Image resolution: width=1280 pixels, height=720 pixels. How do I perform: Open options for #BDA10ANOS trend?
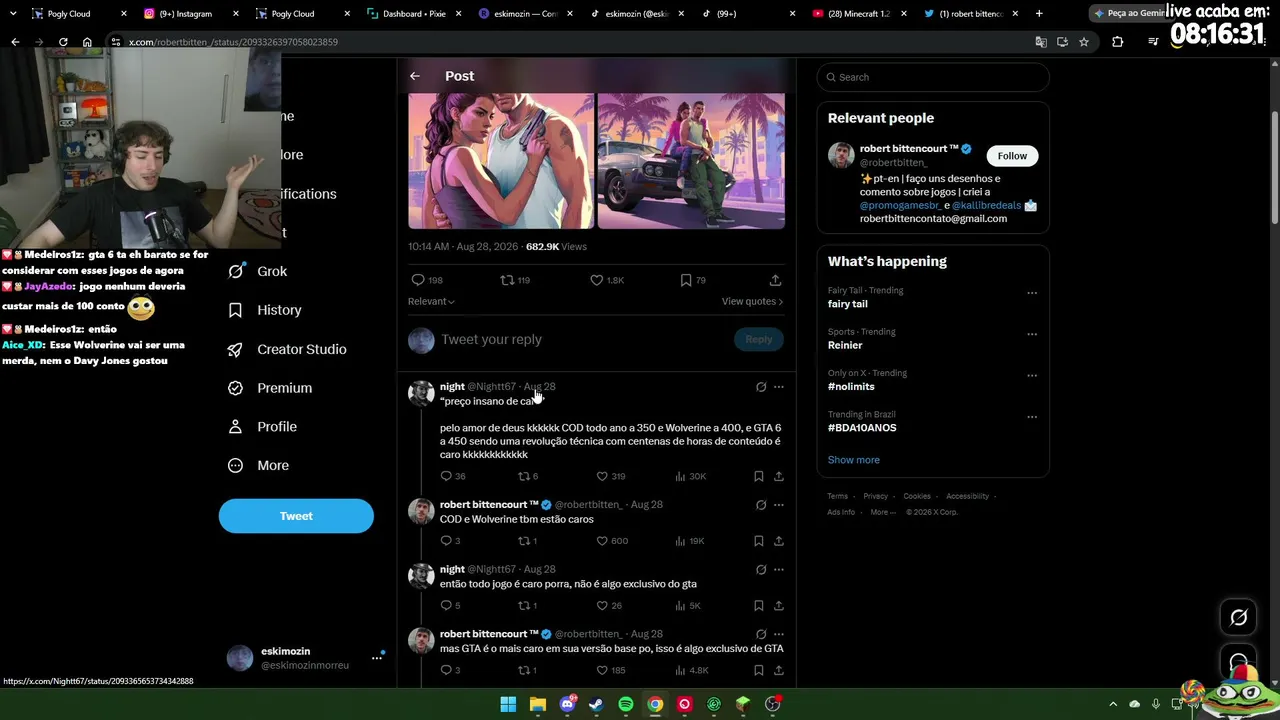click(1032, 417)
